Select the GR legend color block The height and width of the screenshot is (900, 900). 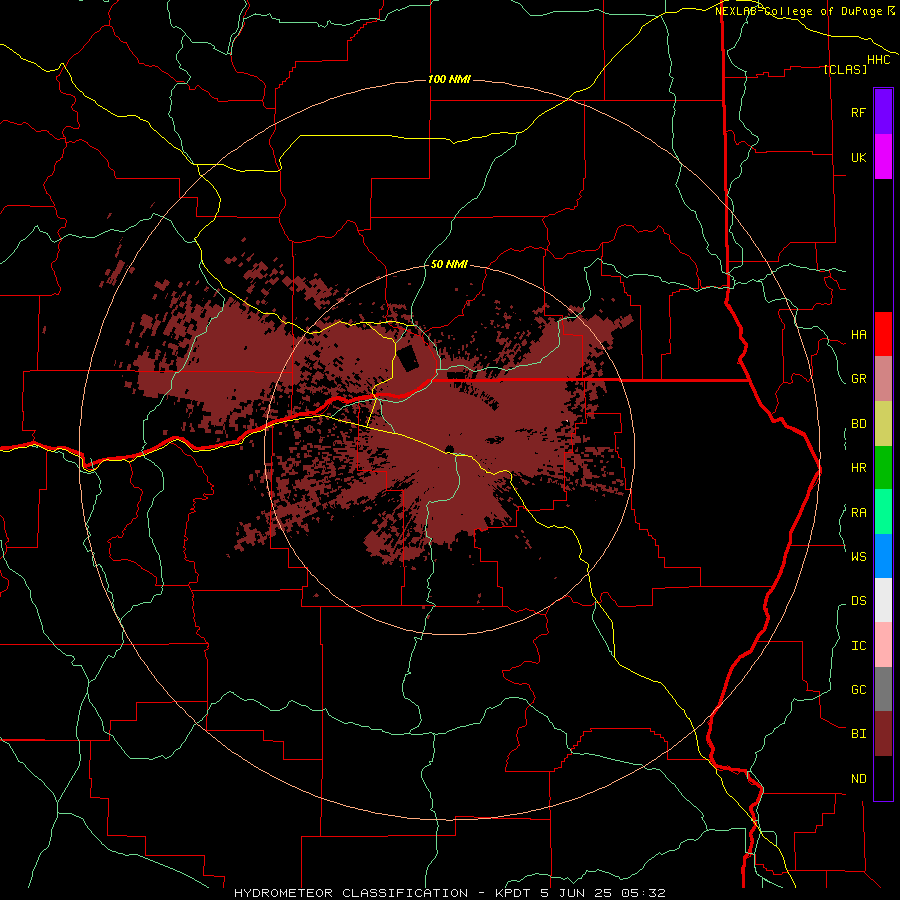[x=883, y=378]
